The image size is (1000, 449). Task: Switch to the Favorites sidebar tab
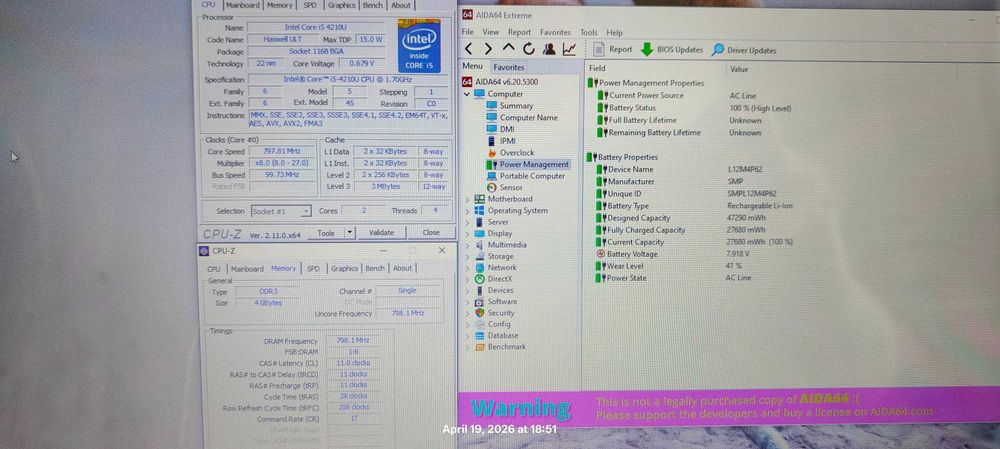509,67
